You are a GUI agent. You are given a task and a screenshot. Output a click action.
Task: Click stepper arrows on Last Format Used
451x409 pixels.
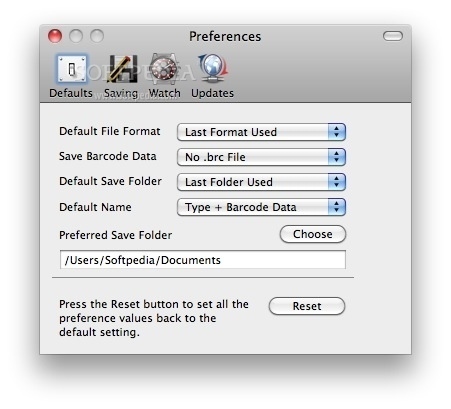point(337,132)
